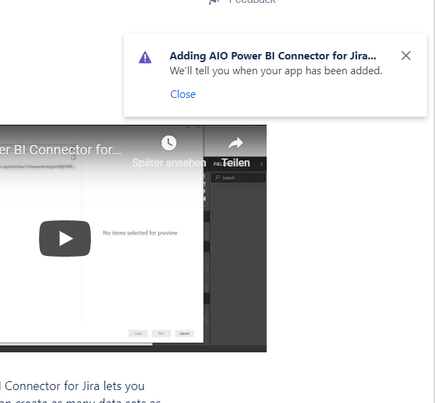This screenshot has width=435, height=403.
Task: Dismiss the notification with the X icon
Action: [x=406, y=56]
